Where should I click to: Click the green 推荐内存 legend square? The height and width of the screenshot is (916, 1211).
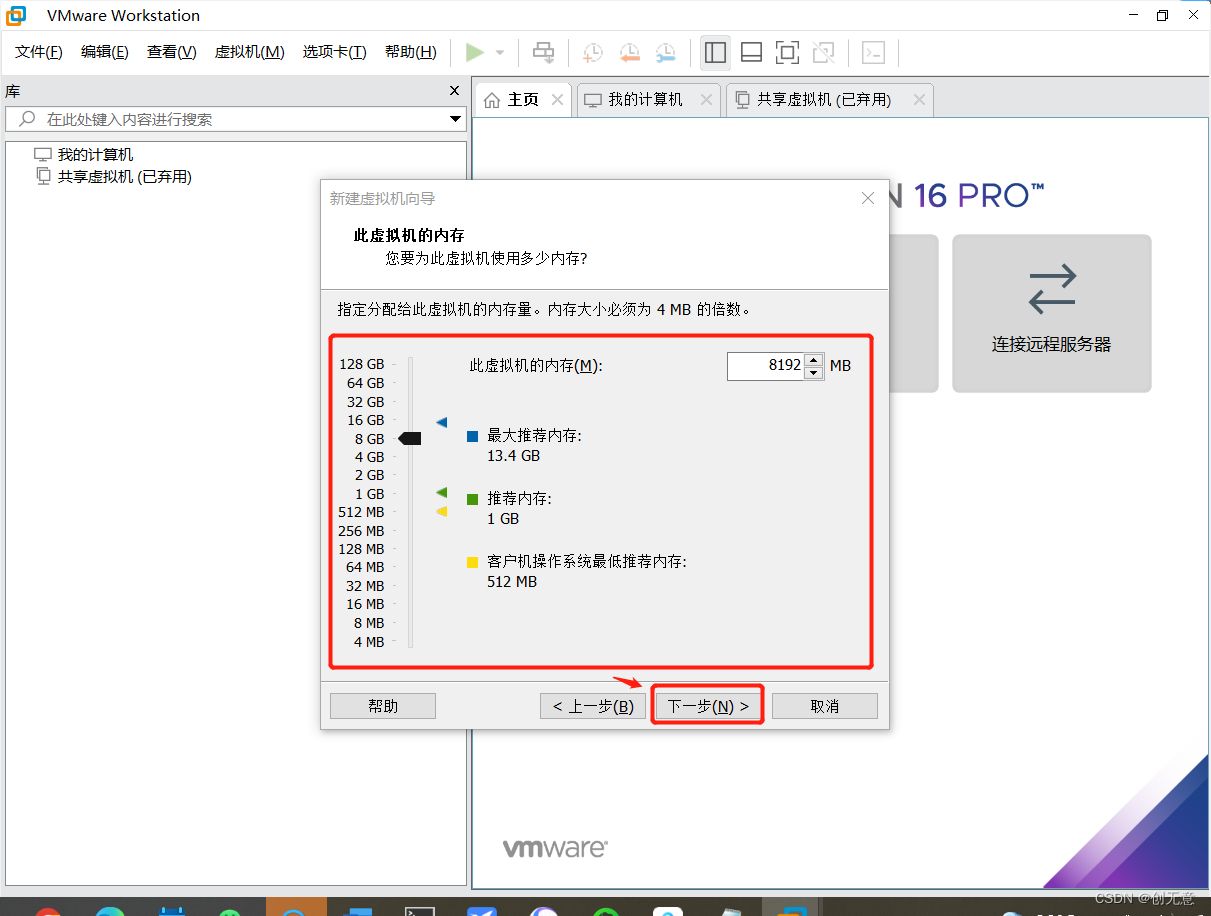[473, 499]
